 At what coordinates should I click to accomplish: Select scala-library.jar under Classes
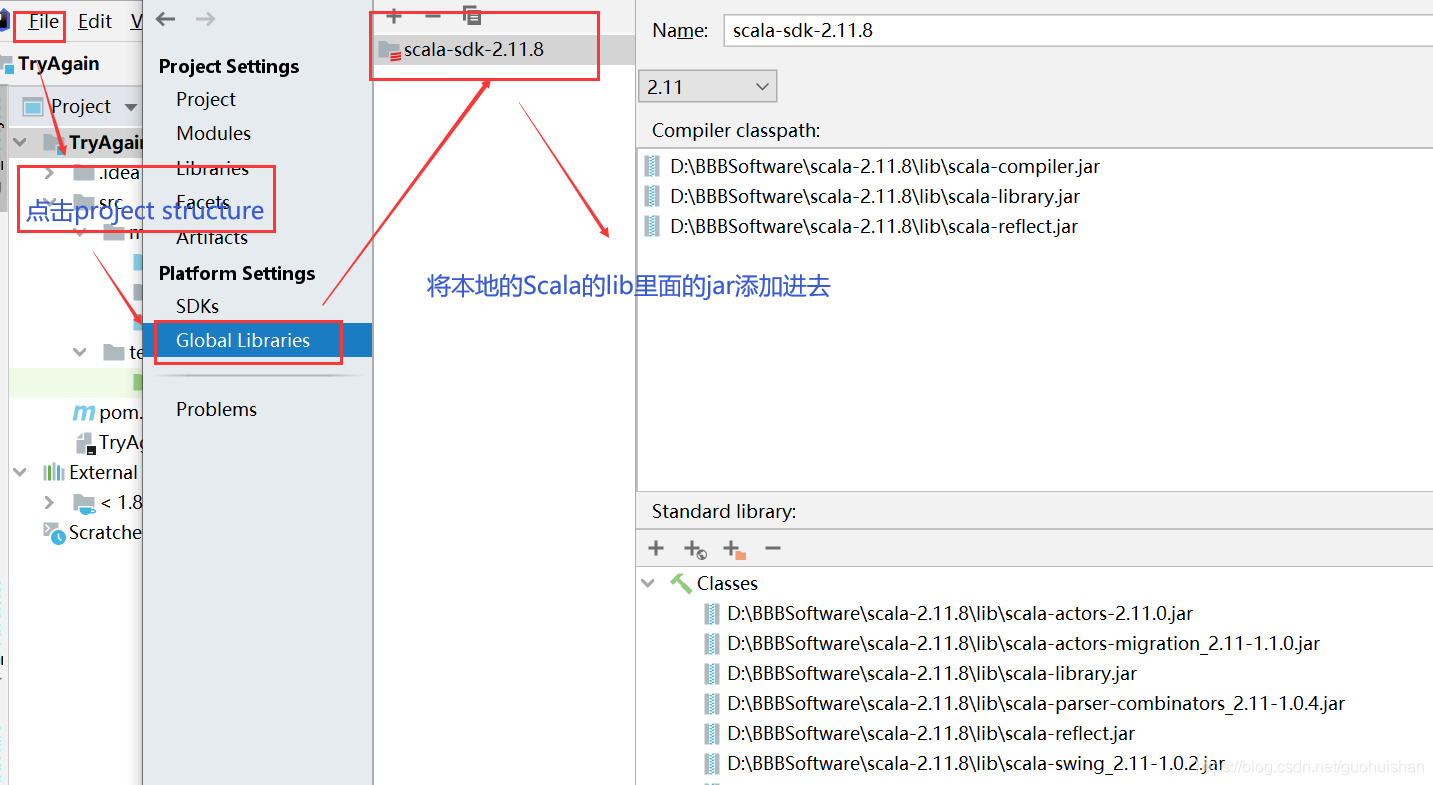931,673
